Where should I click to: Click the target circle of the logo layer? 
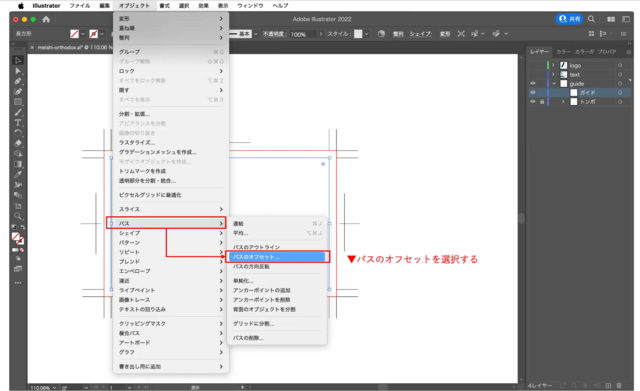click(x=620, y=65)
